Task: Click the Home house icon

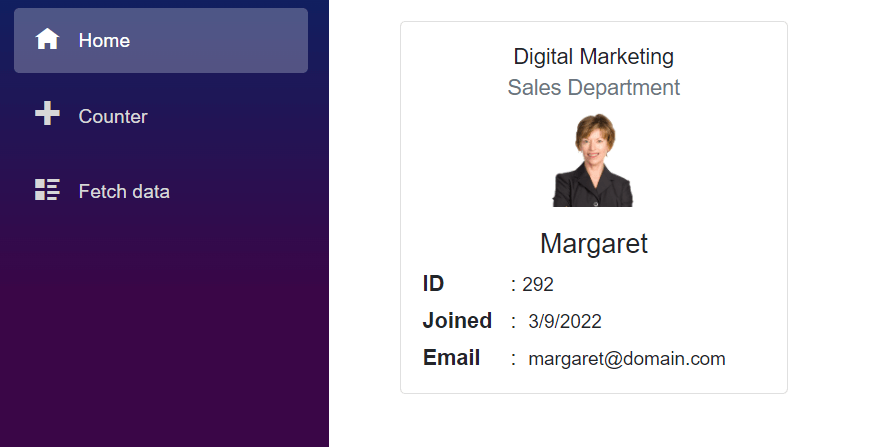Action: pyautogui.click(x=47, y=40)
